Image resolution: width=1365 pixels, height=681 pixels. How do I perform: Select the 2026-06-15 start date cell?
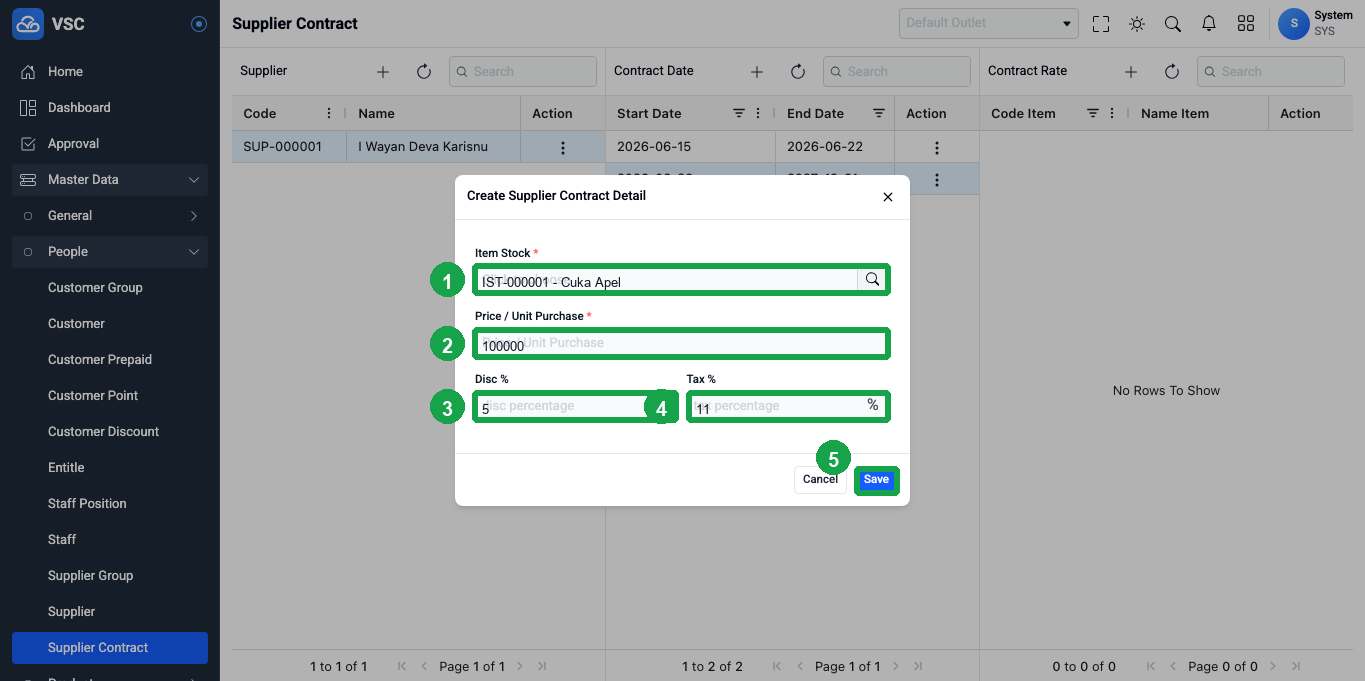tap(691, 147)
